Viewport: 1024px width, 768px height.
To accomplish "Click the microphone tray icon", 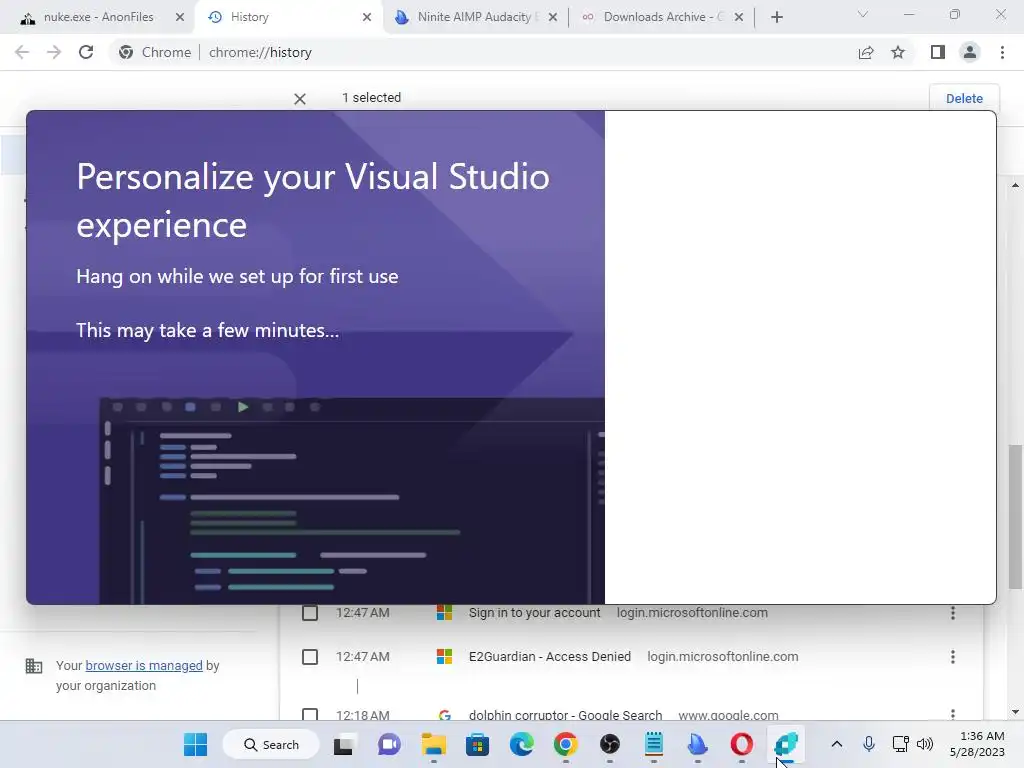I will (x=869, y=744).
